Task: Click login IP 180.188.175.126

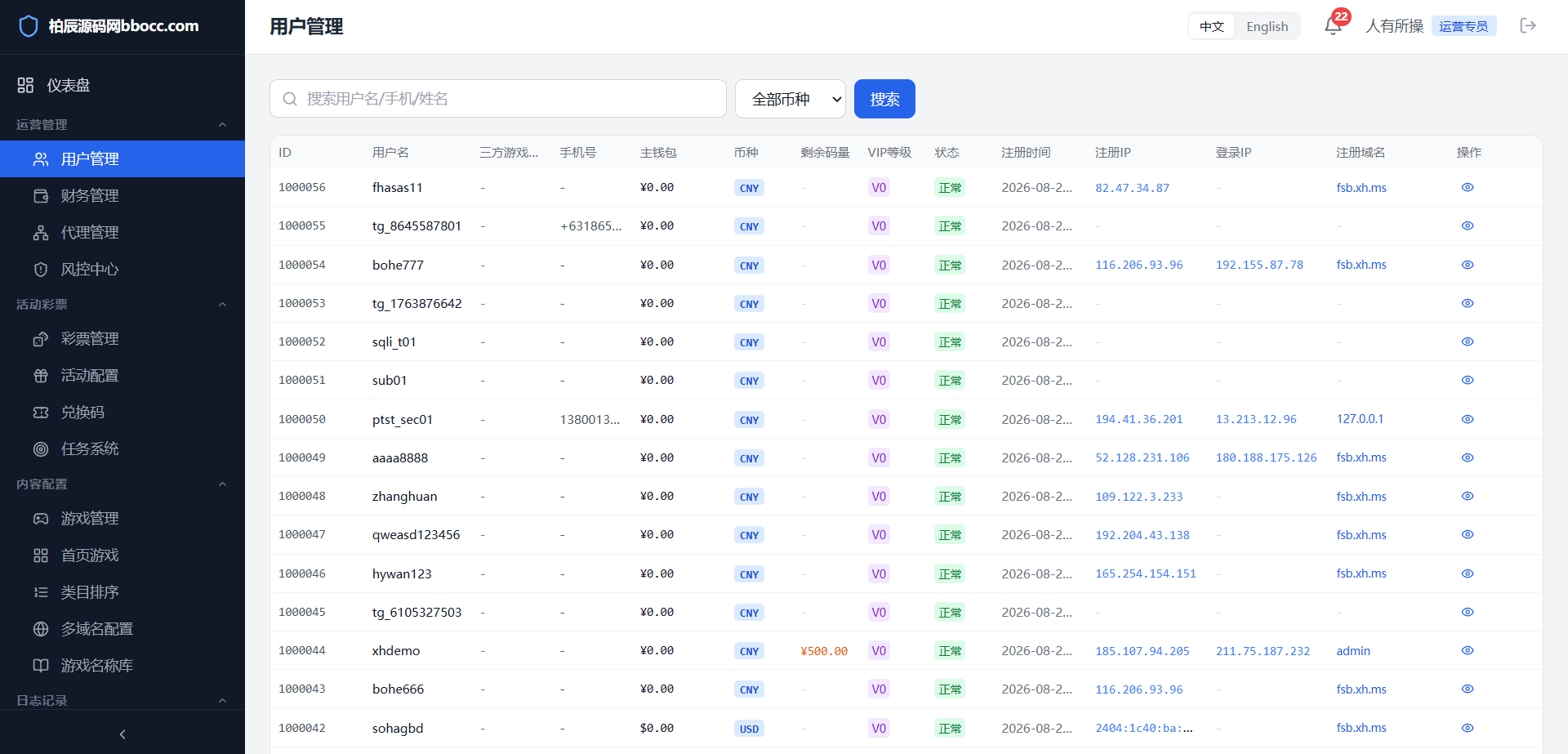Action: (x=1266, y=457)
